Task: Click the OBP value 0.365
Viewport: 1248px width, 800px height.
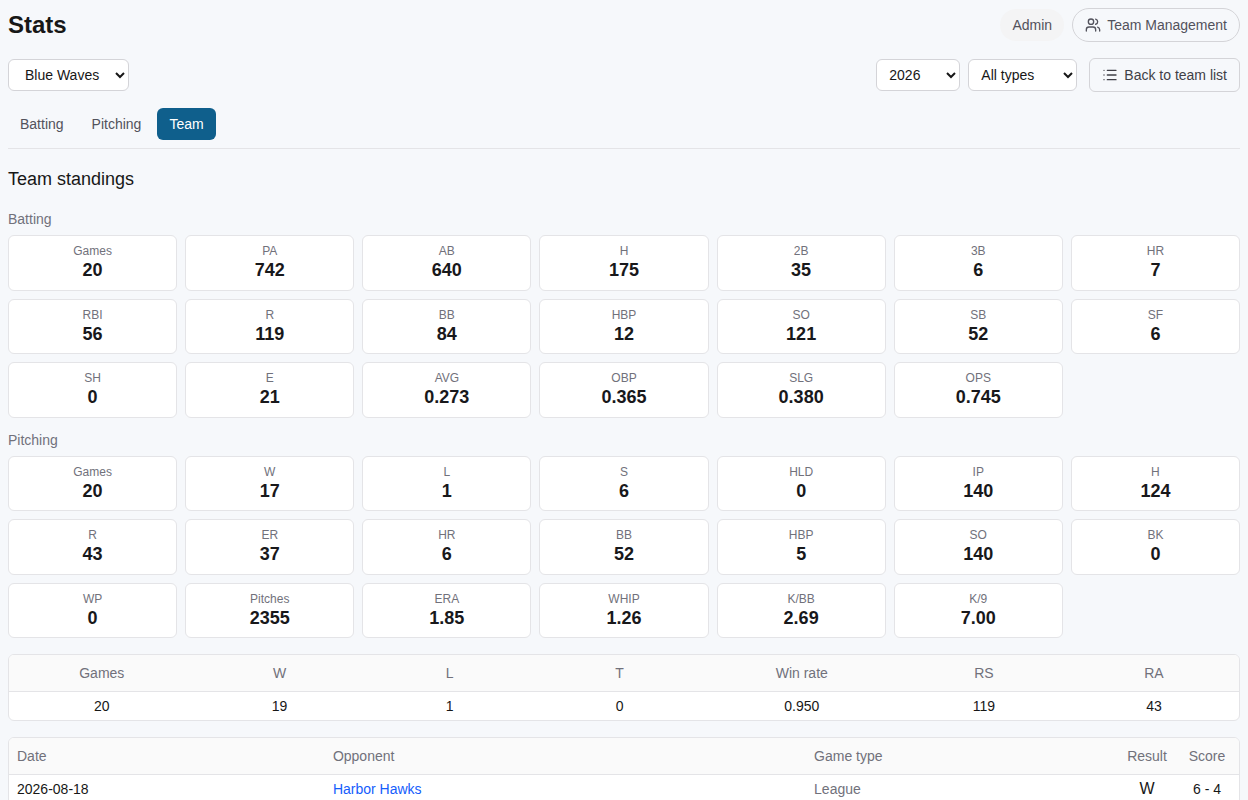Action: [x=624, y=397]
